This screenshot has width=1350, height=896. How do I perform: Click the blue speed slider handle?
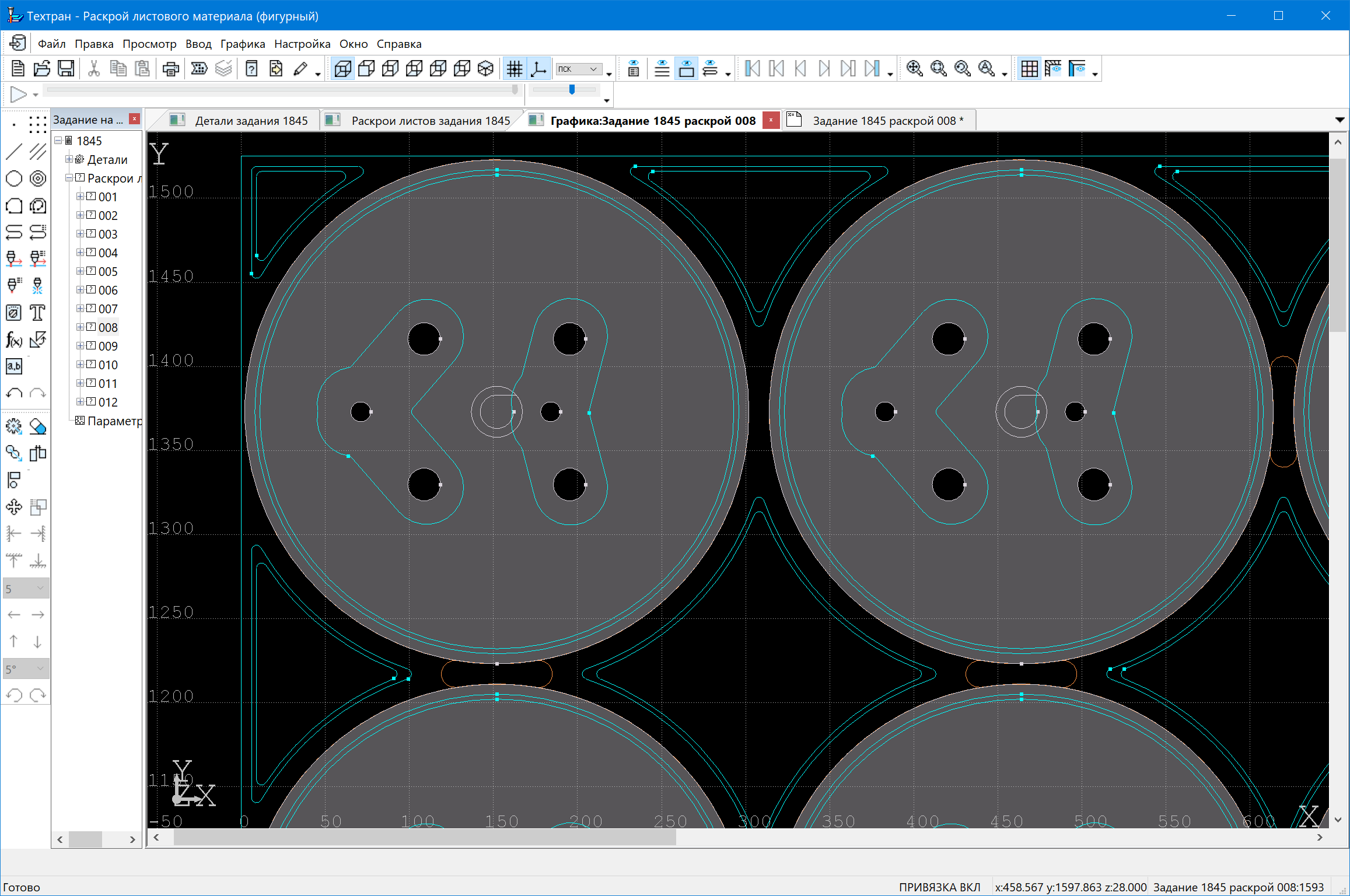click(572, 89)
